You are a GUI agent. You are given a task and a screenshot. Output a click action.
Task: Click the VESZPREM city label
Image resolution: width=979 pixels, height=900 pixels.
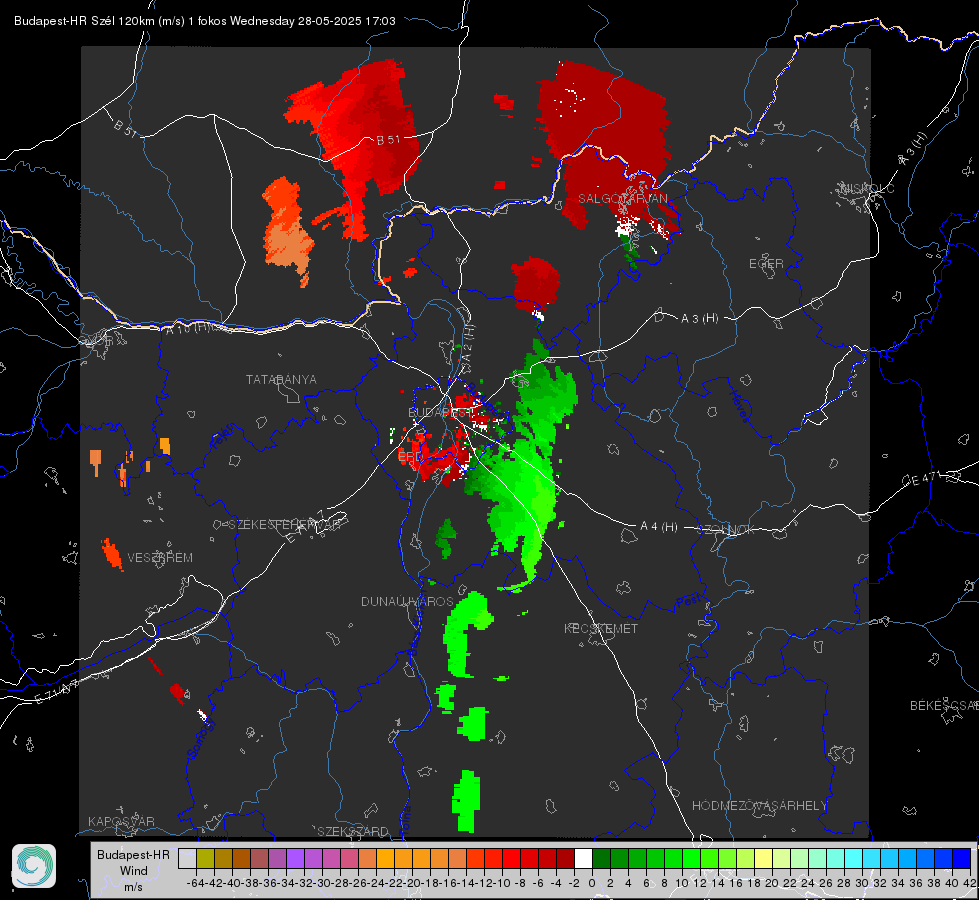point(160,558)
